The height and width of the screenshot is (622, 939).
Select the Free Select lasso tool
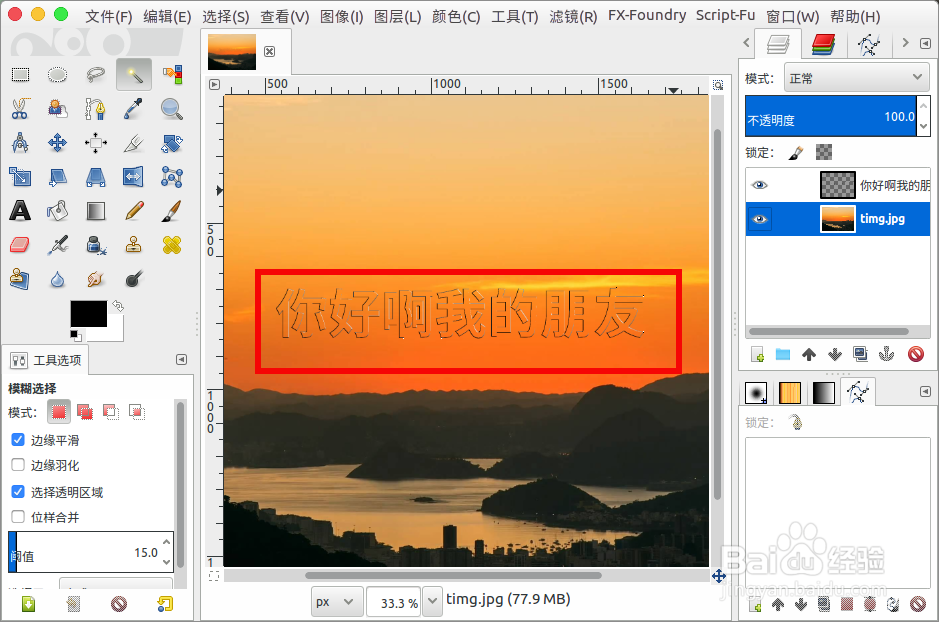point(96,75)
